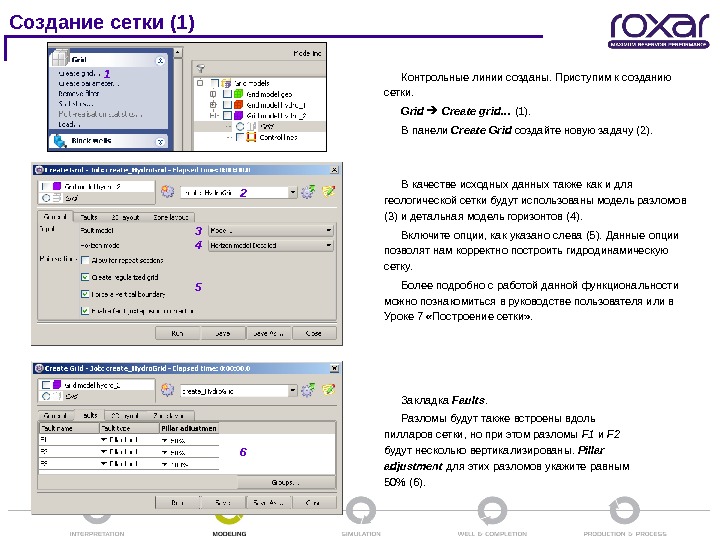Click the Production & Process stage icon
The width and height of the screenshot is (720, 540).
click(x=624, y=511)
